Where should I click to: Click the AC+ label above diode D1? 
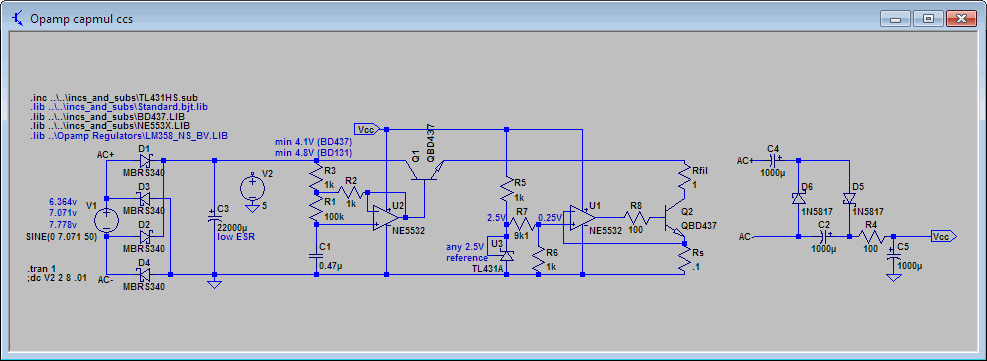tap(106, 154)
